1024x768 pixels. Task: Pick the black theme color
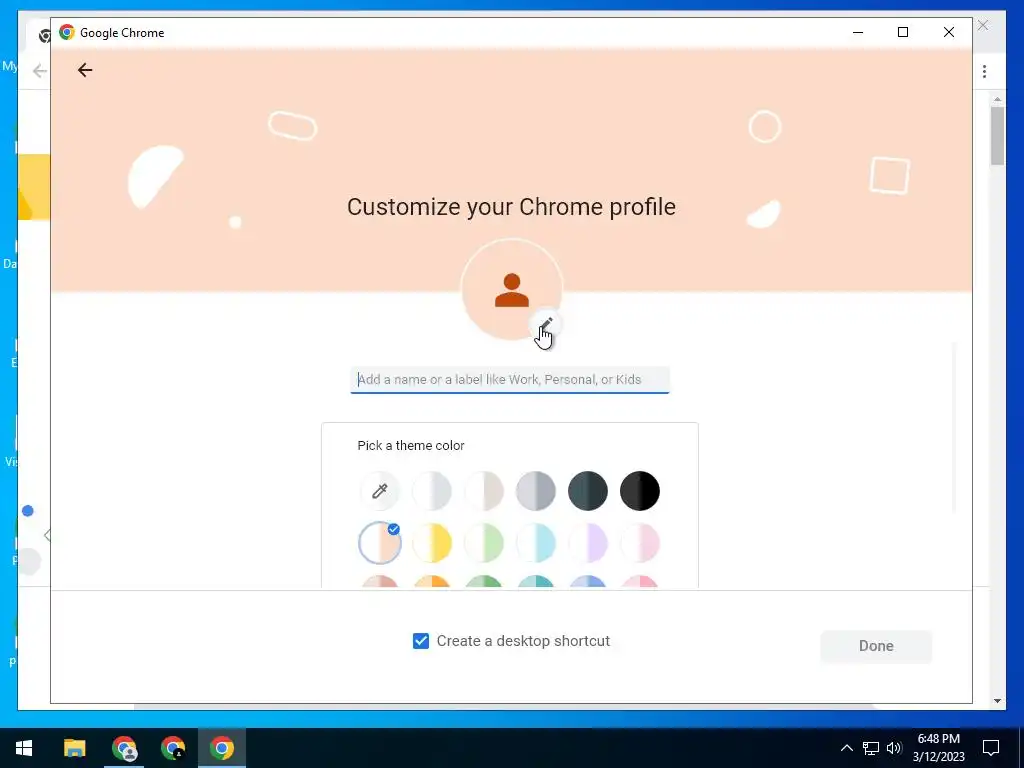[640, 490]
